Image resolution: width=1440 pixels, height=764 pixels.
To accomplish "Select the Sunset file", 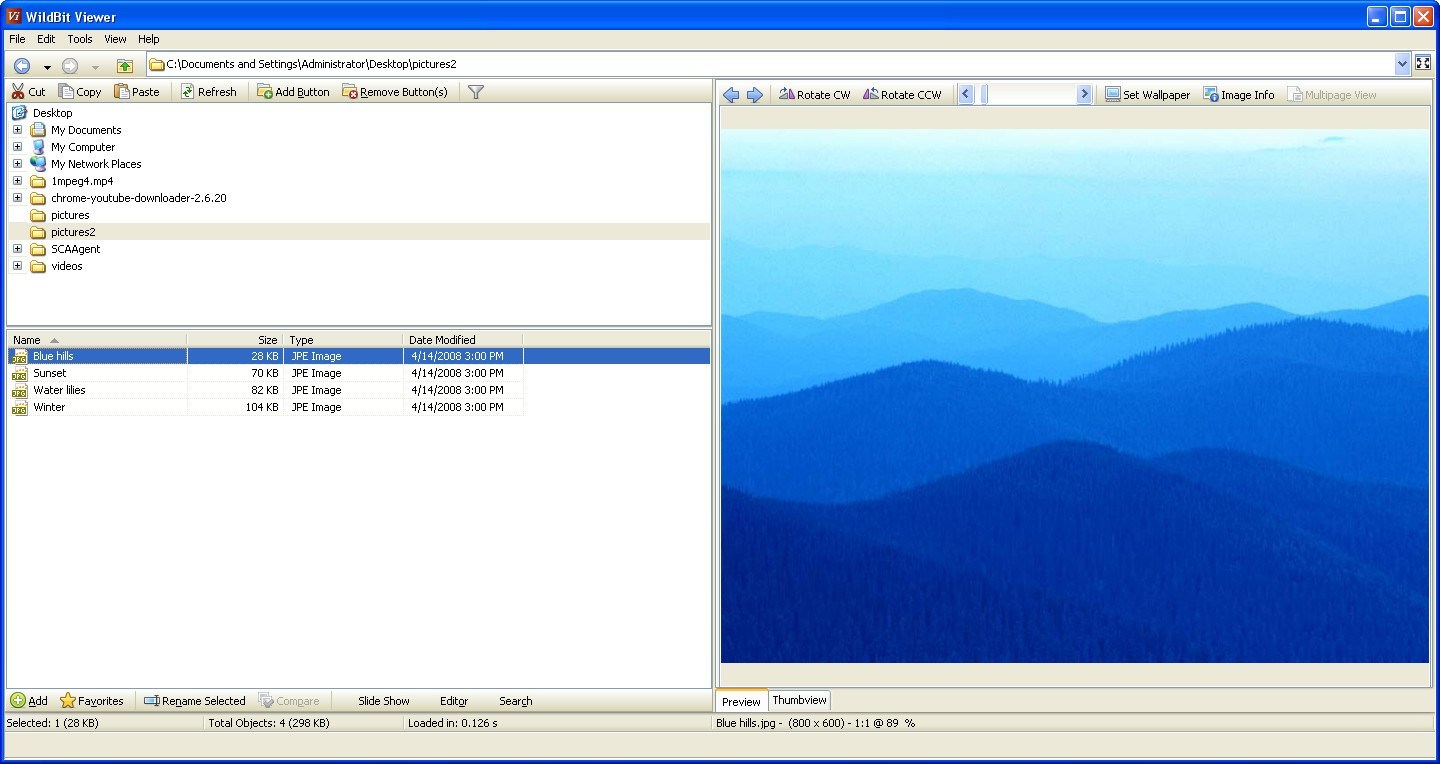I will 50,373.
